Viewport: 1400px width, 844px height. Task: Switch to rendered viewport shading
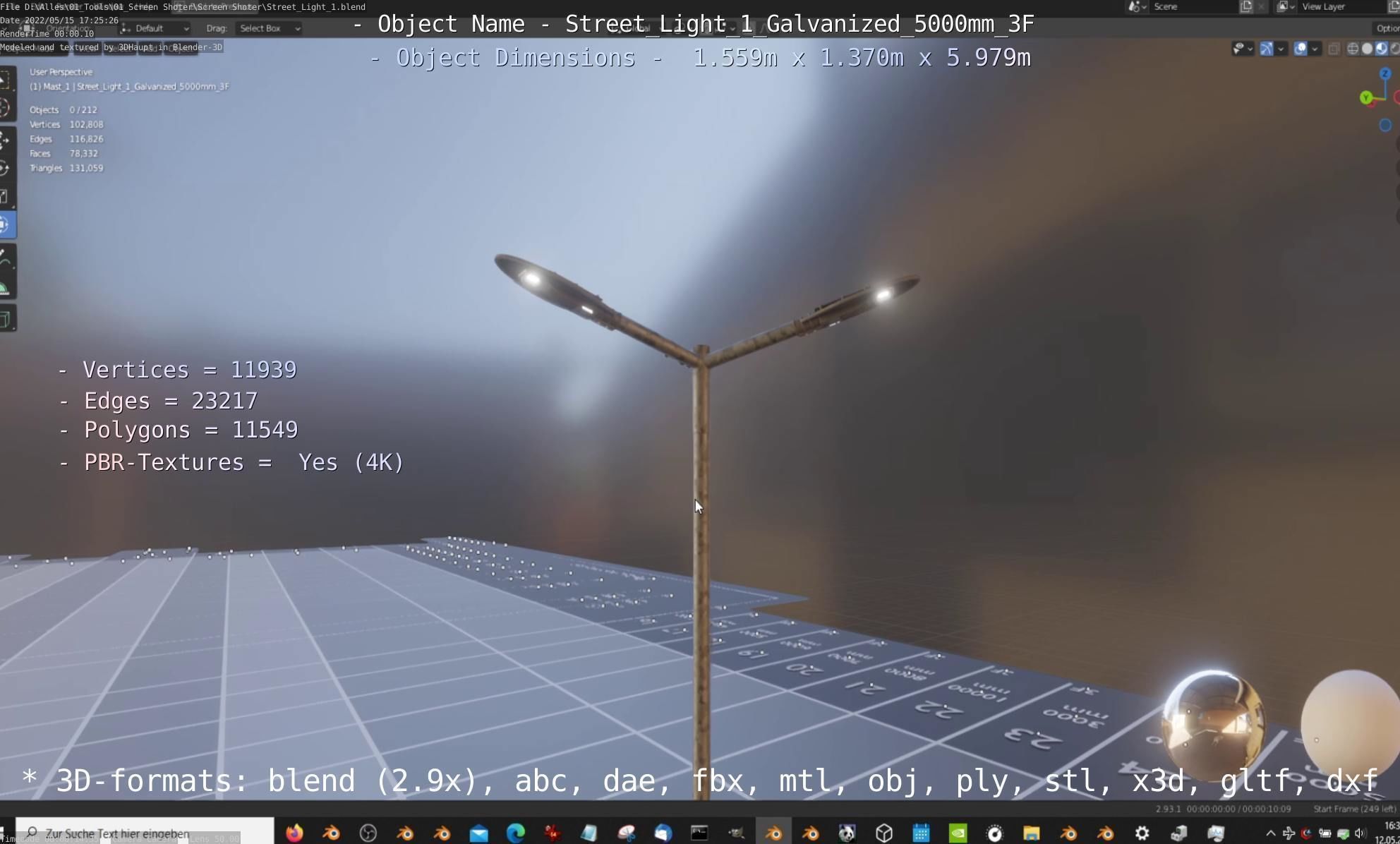[1395, 49]
